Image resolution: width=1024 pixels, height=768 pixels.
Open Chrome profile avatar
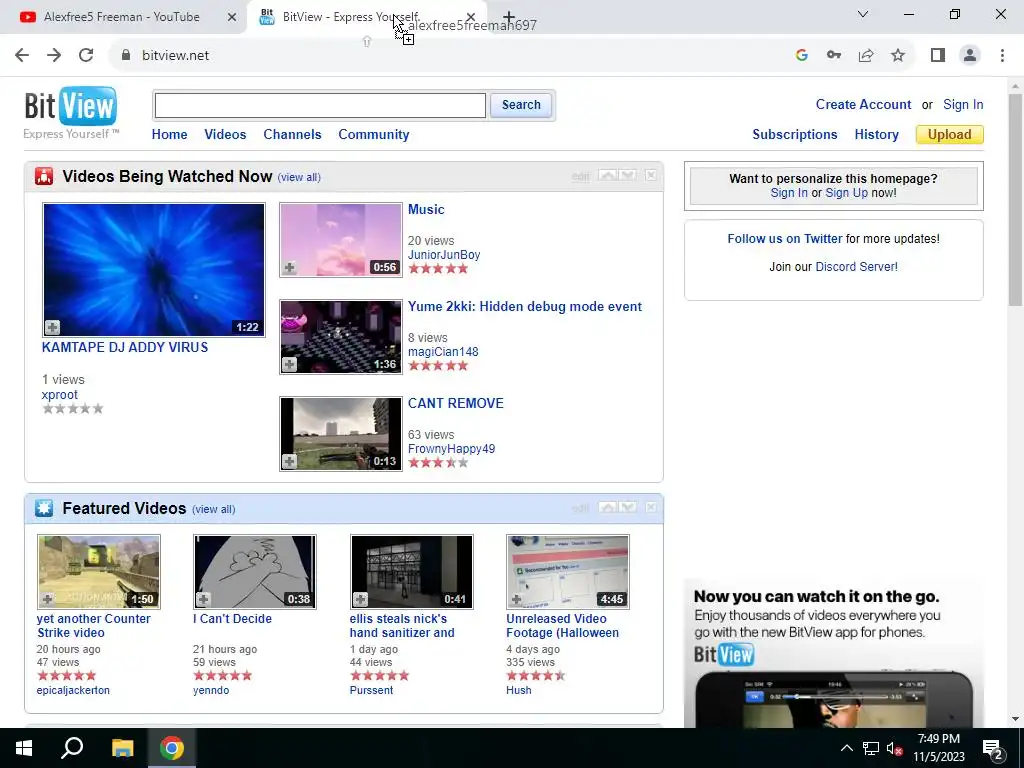coord(970,56)
